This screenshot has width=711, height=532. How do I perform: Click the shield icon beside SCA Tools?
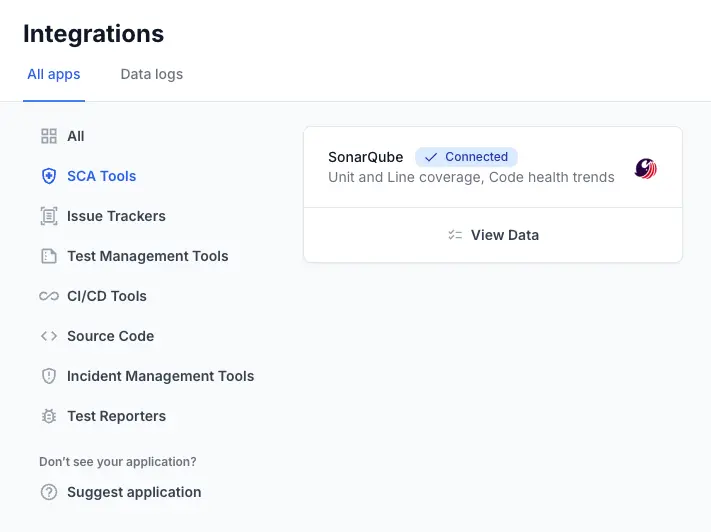click(x=49, y=176)
